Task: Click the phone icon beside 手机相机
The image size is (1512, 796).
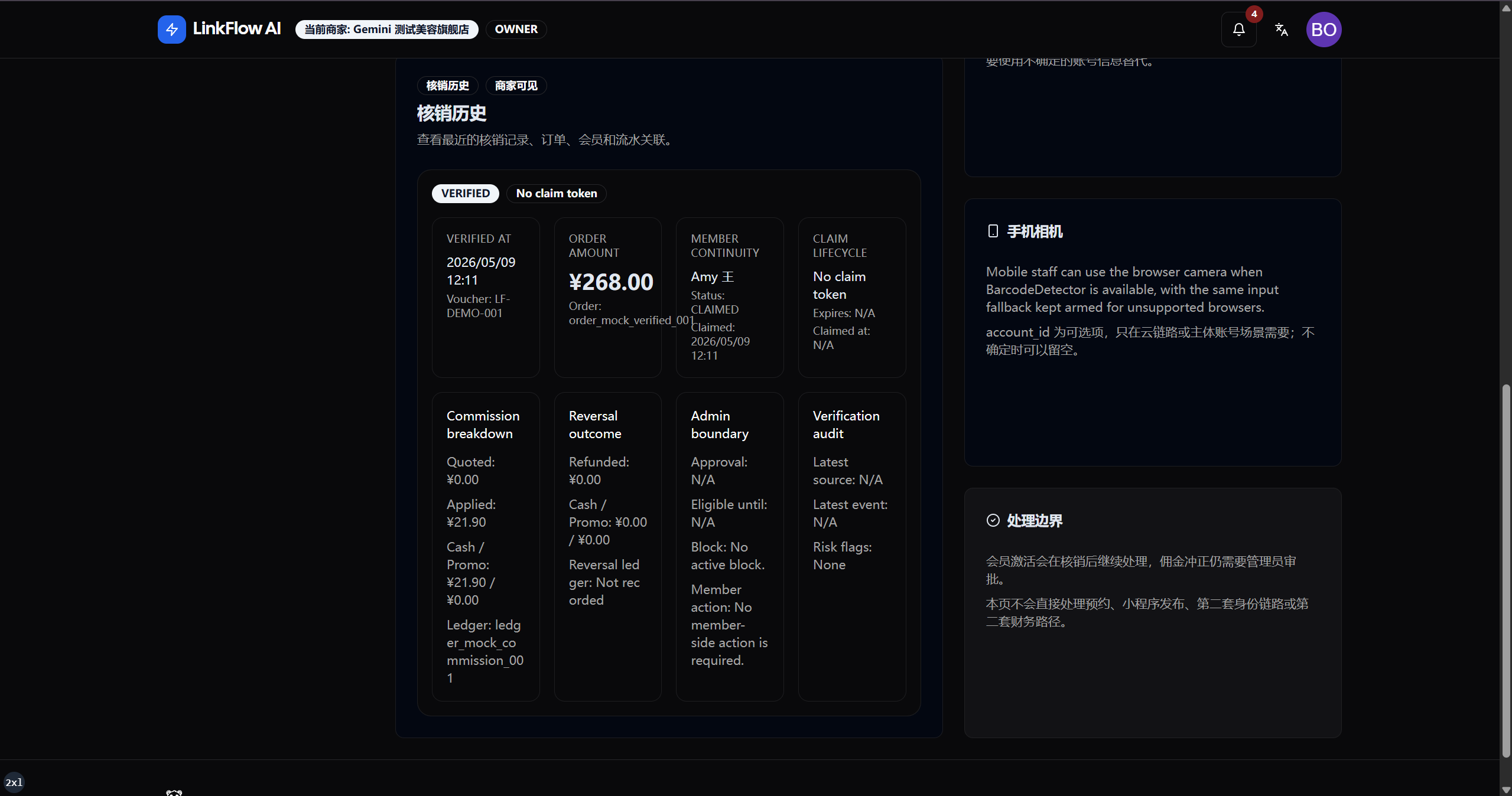Action: click(x=993, y=231)
